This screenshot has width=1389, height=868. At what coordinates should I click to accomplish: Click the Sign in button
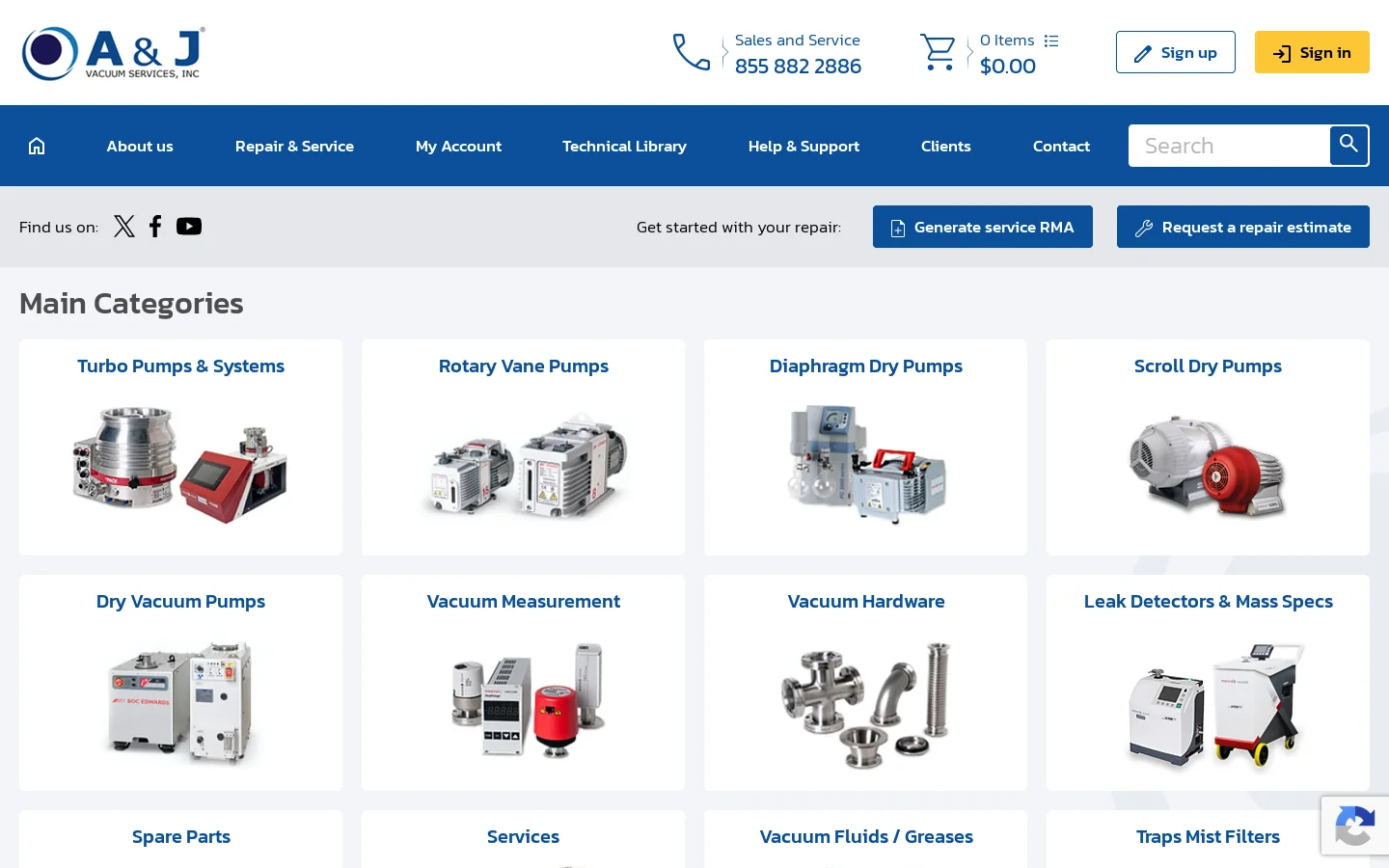1312,52
